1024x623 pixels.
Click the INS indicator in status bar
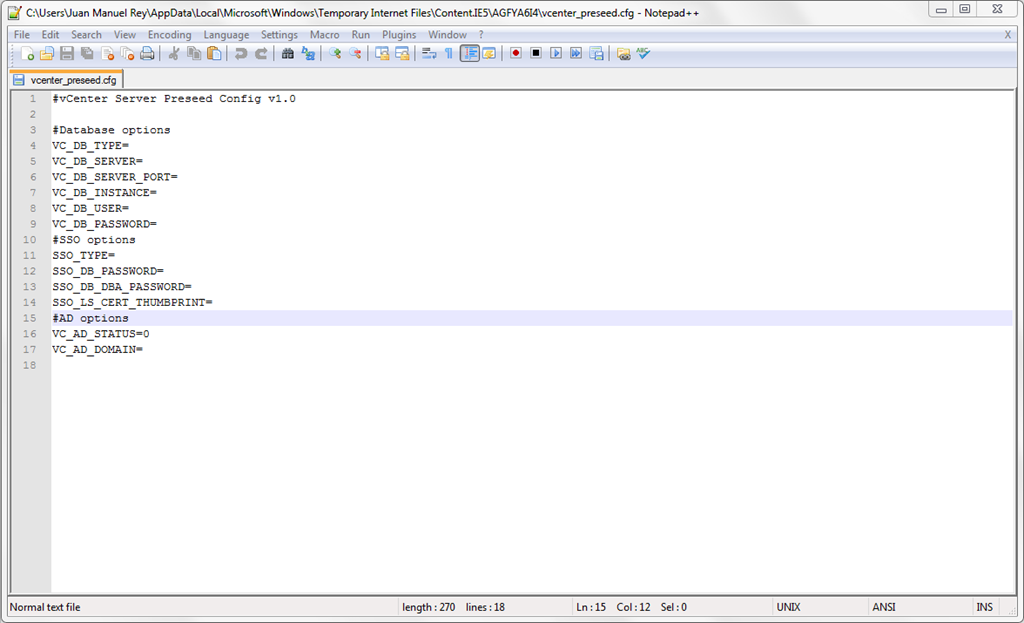click(984, 607)
